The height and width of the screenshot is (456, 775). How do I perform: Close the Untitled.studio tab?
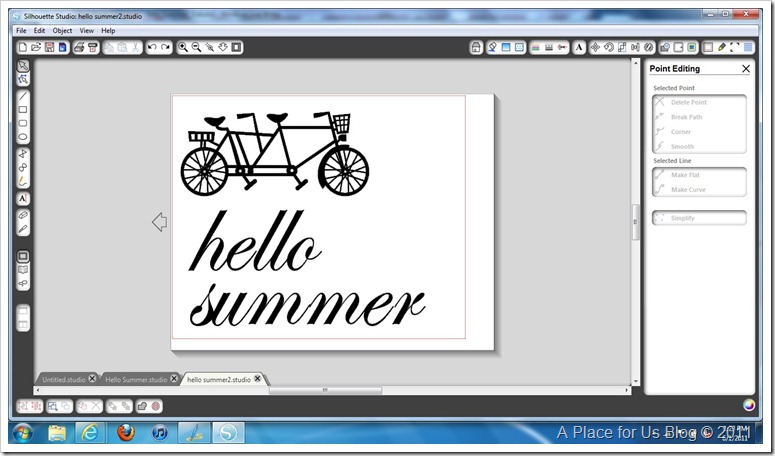(92, 378)
